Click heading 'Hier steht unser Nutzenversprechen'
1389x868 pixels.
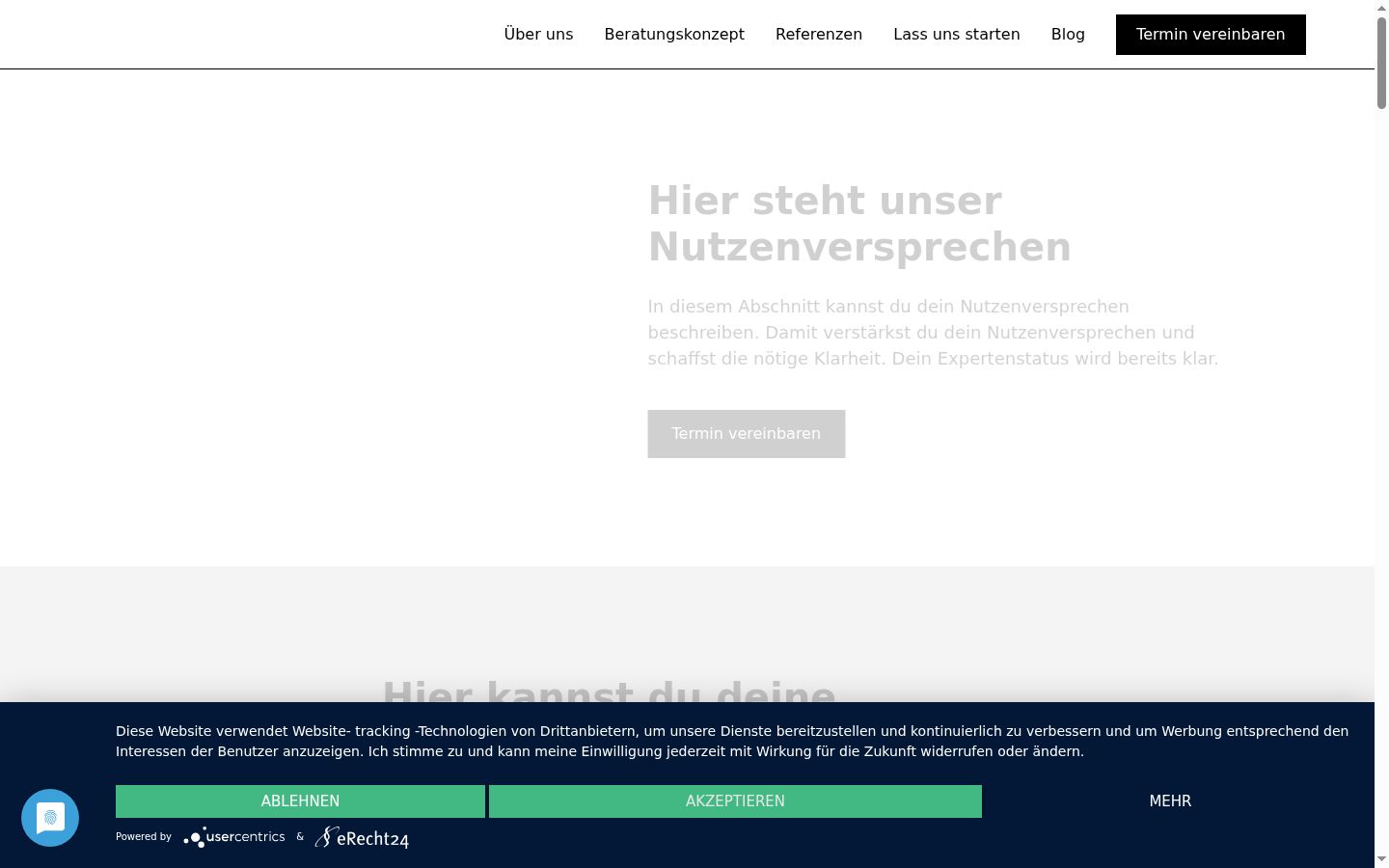click(859, 224)
